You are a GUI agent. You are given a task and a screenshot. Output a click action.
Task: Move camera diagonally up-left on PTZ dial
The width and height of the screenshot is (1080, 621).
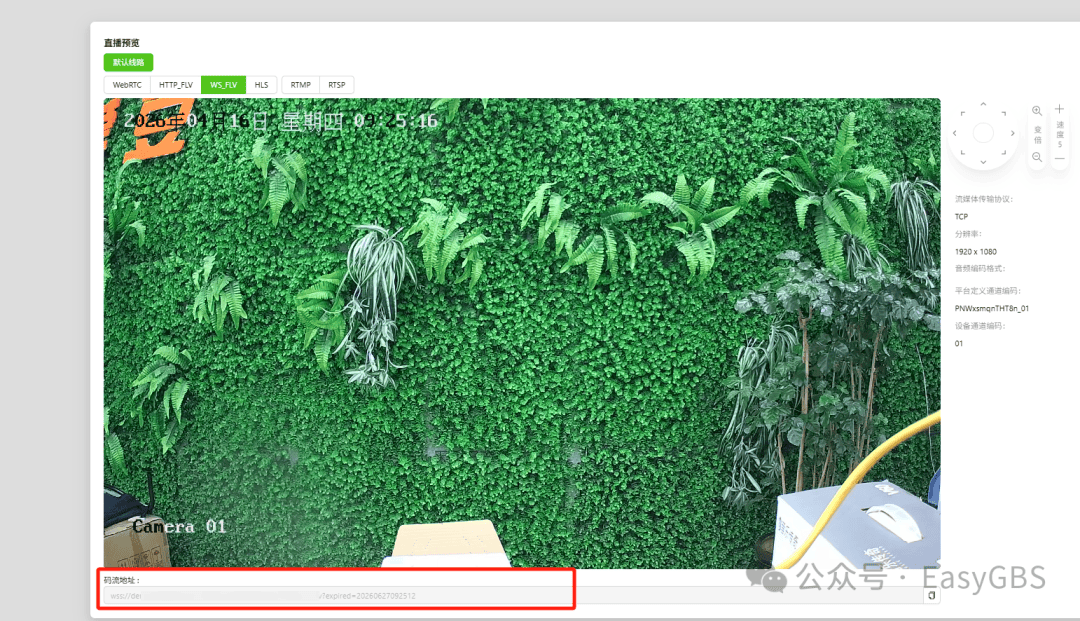tap(963, 113)
